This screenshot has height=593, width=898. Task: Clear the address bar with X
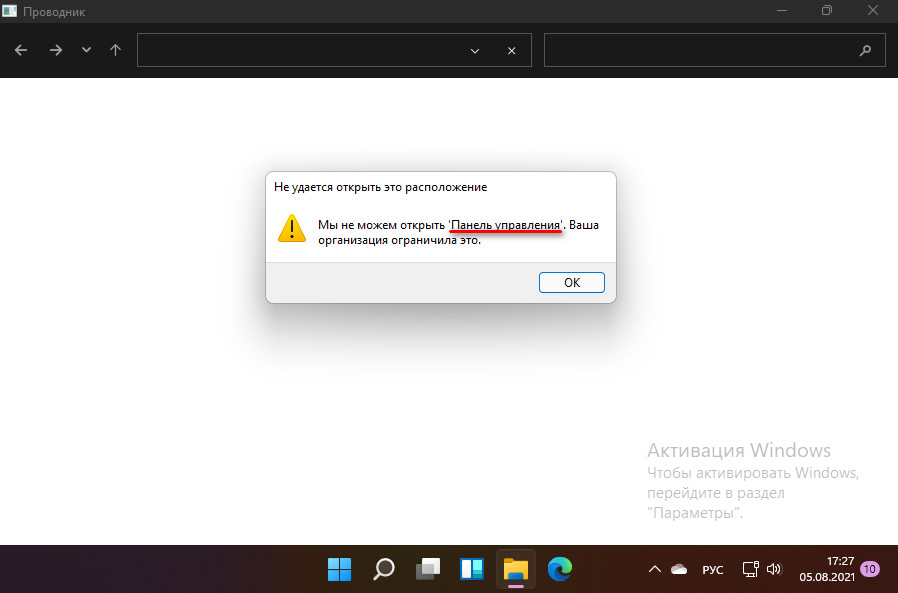pyautogui.click(x=511, y=51)
